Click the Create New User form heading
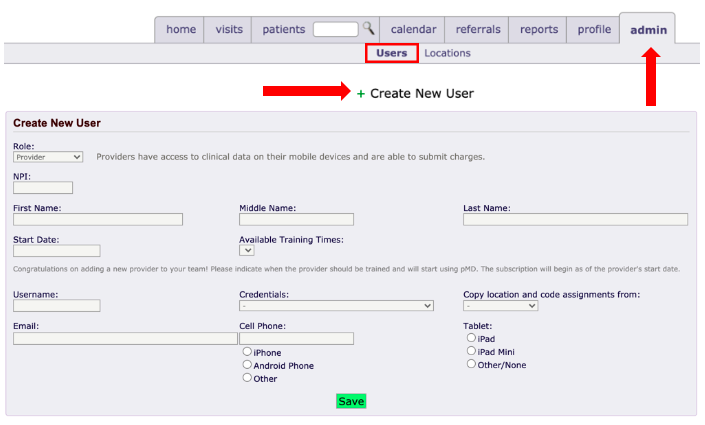This screenshot has width=705, height=425. pyautogui.click(x=57, y=123)
